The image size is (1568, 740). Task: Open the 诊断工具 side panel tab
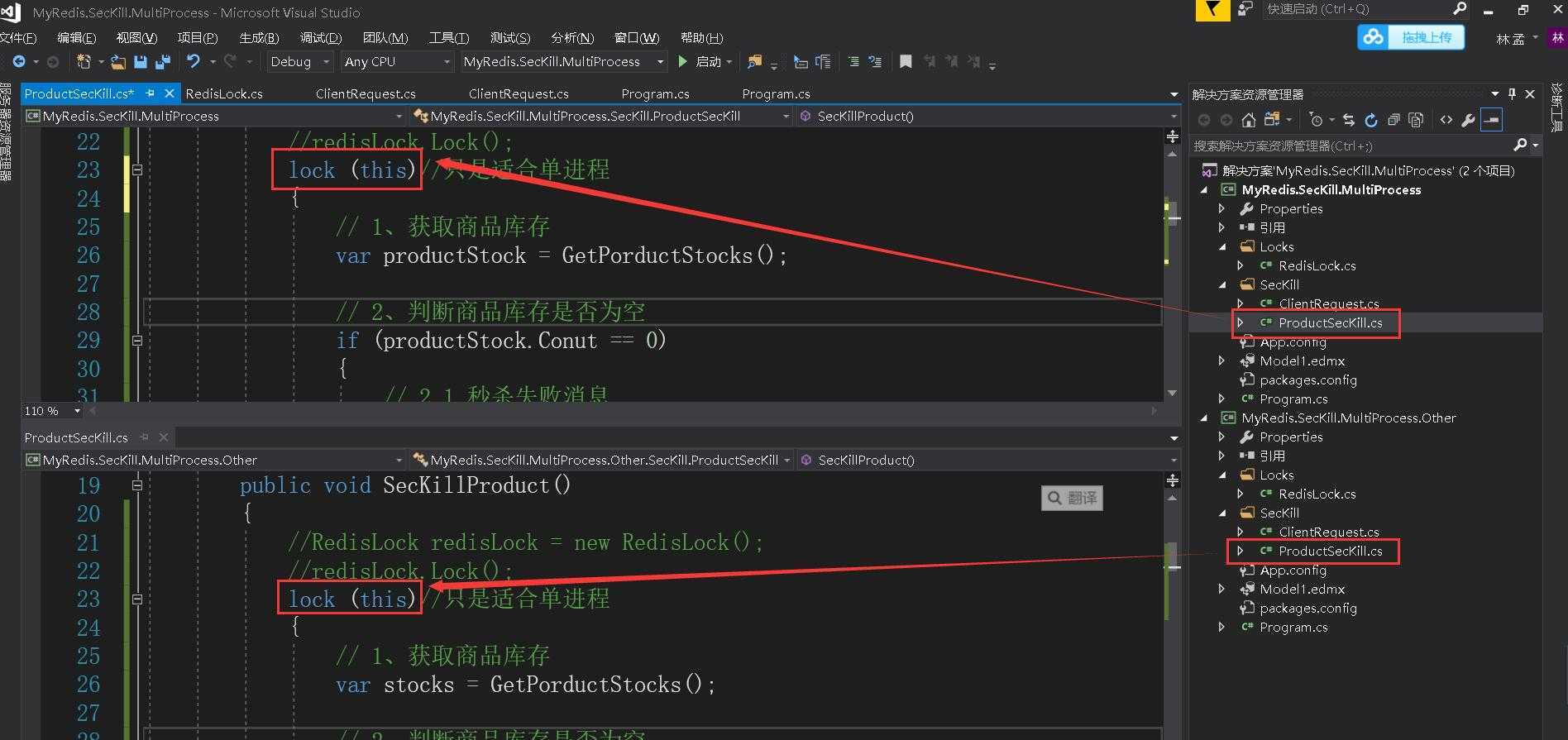coord(1557,108)
